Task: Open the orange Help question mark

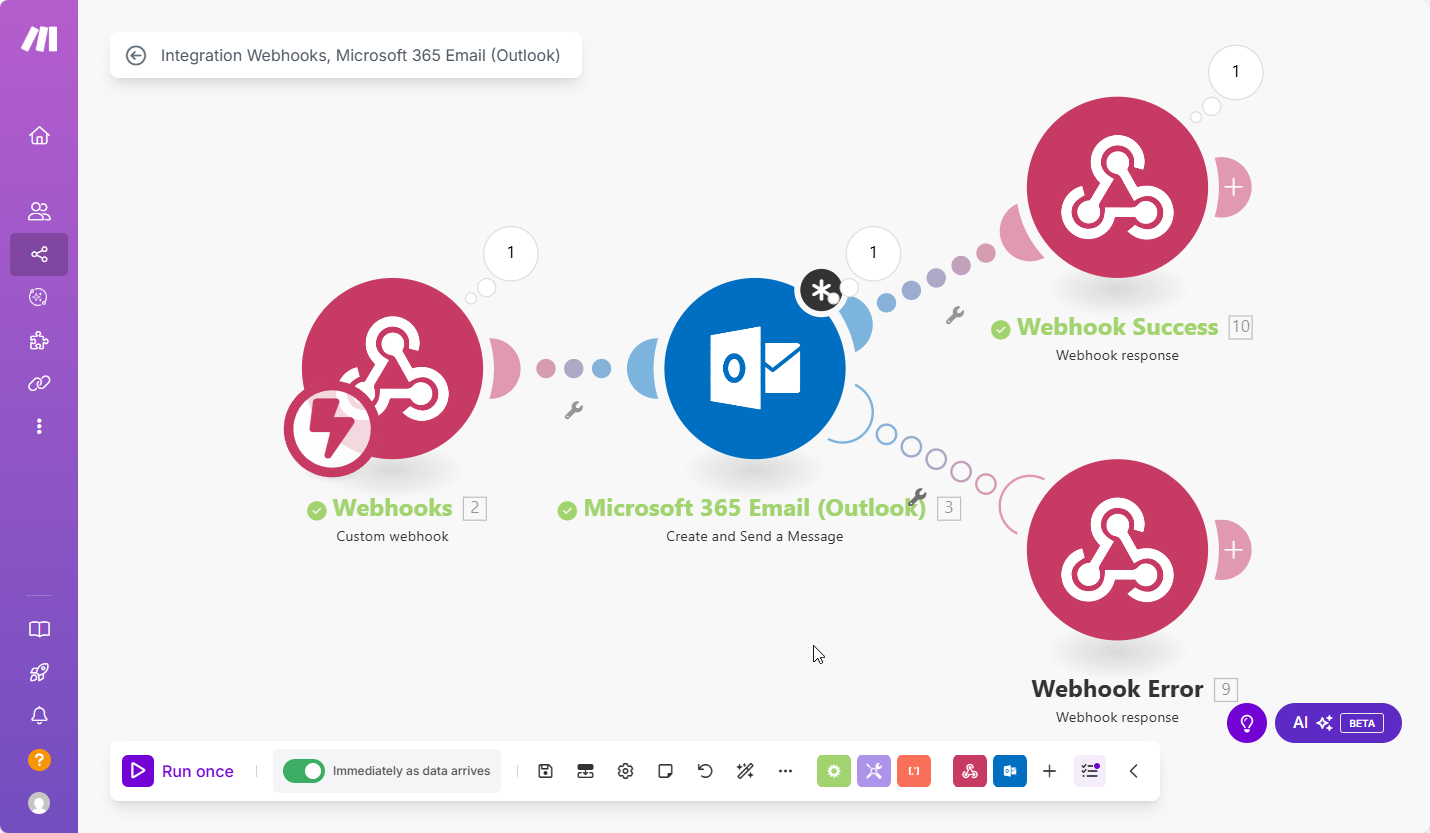Action: tap(39, 760)
